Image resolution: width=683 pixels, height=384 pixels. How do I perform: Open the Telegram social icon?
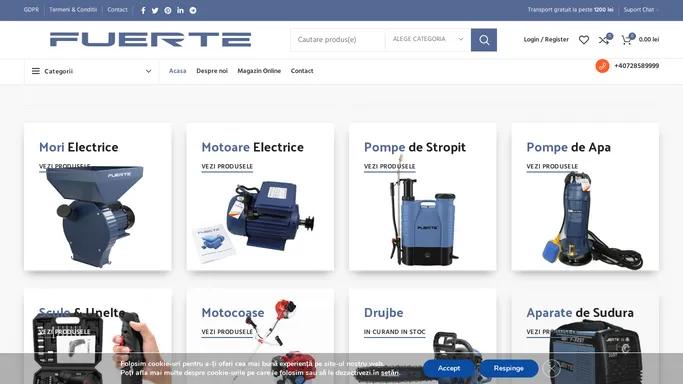[193, 10]
